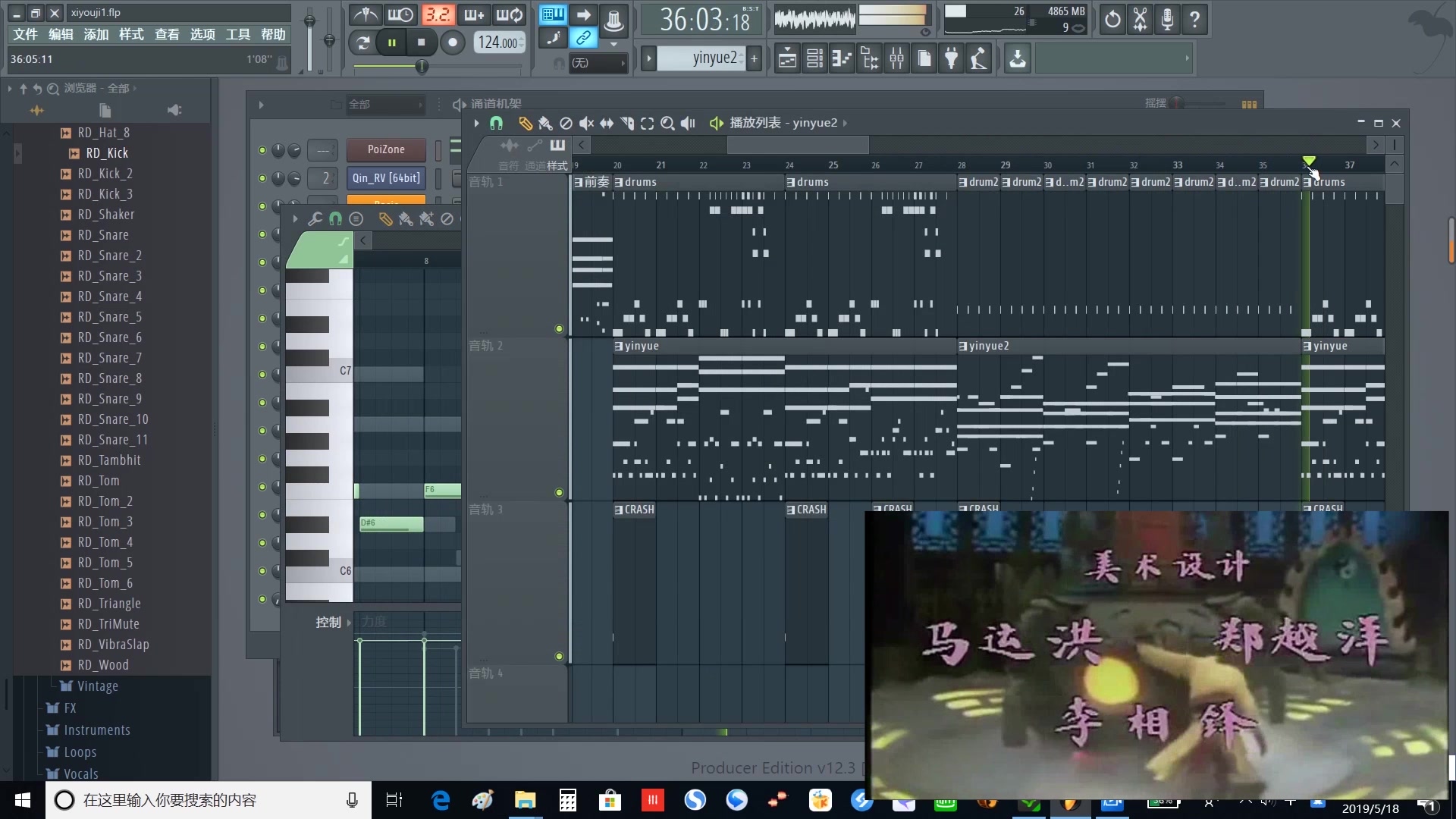Image resolution: width=1456 pixels, height=819 pixels.
Task: Expand the Vocals folder in browser
Action: 80,772
